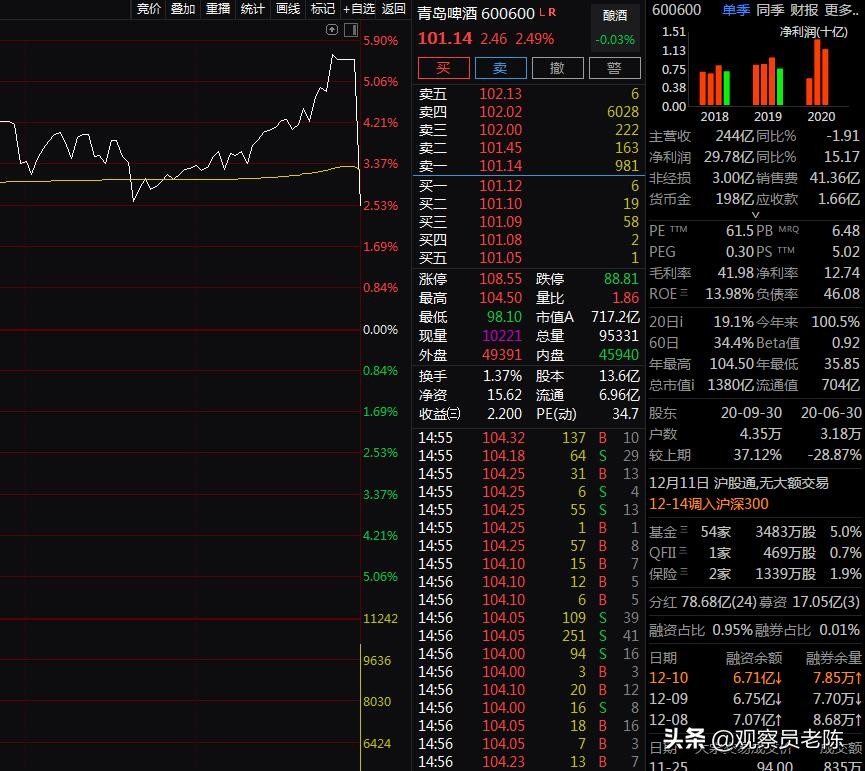This screenshot has height=771, width=865.
Task: Click the 最低 value 98.10
Action: [x=504, y=317]
